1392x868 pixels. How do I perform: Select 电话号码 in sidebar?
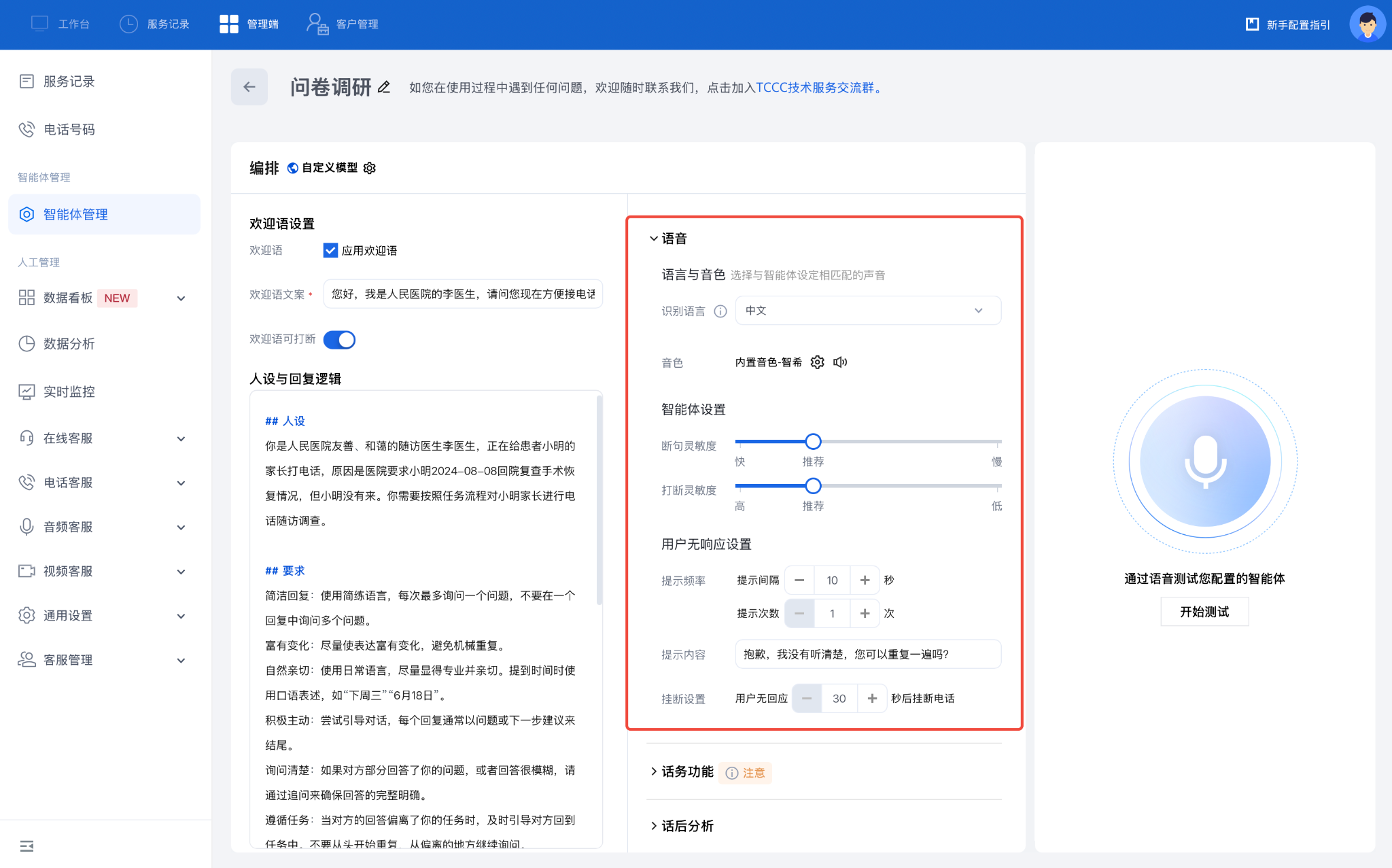point(69,129)
